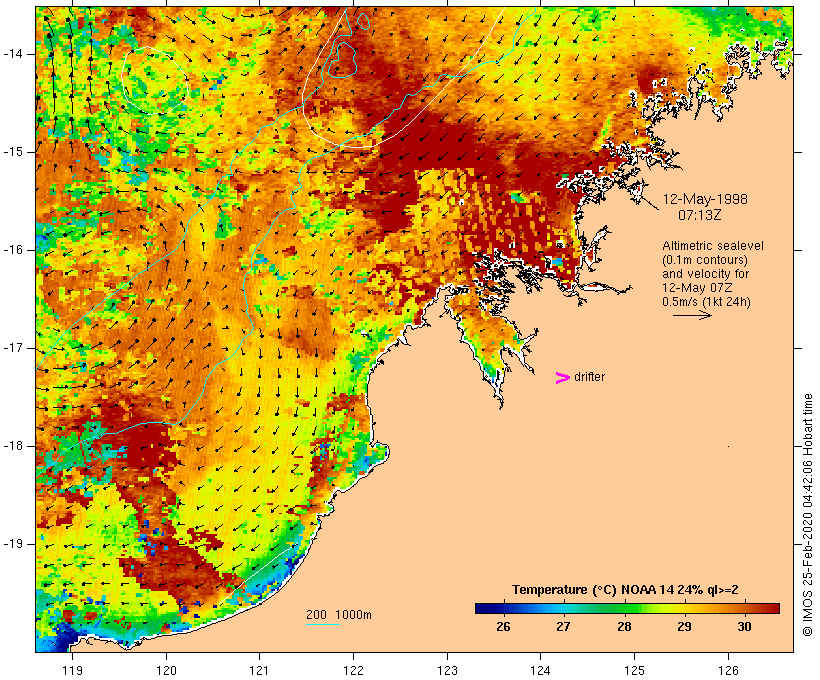The image size is (820, 680).
Task: Click the colorbar label '28'
Action: pyautogui.click(x=624, y=626)
